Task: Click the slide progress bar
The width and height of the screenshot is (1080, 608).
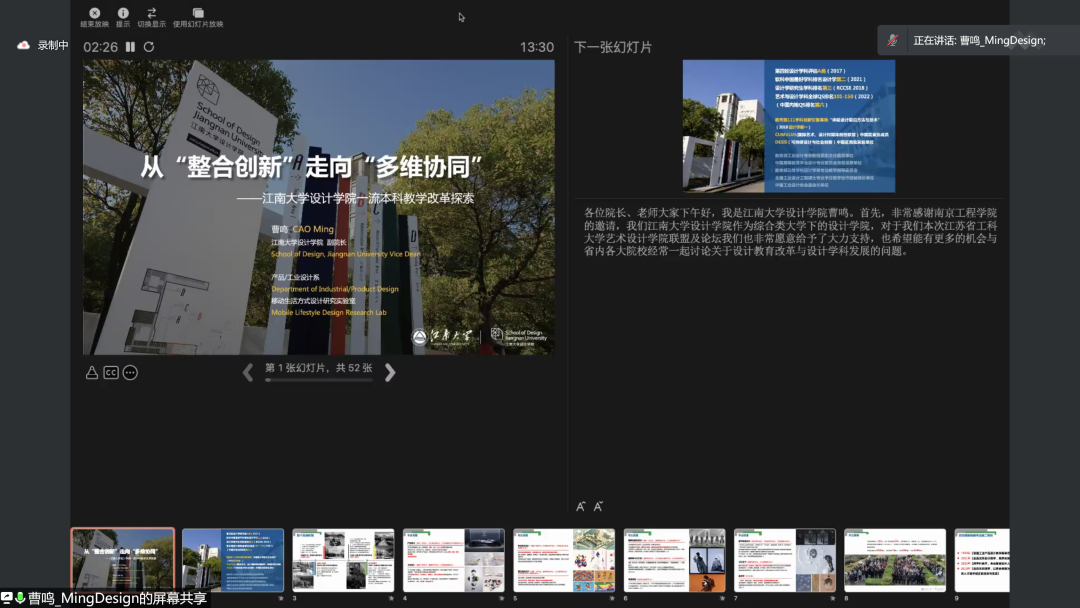Action: [x=318, y=380]
